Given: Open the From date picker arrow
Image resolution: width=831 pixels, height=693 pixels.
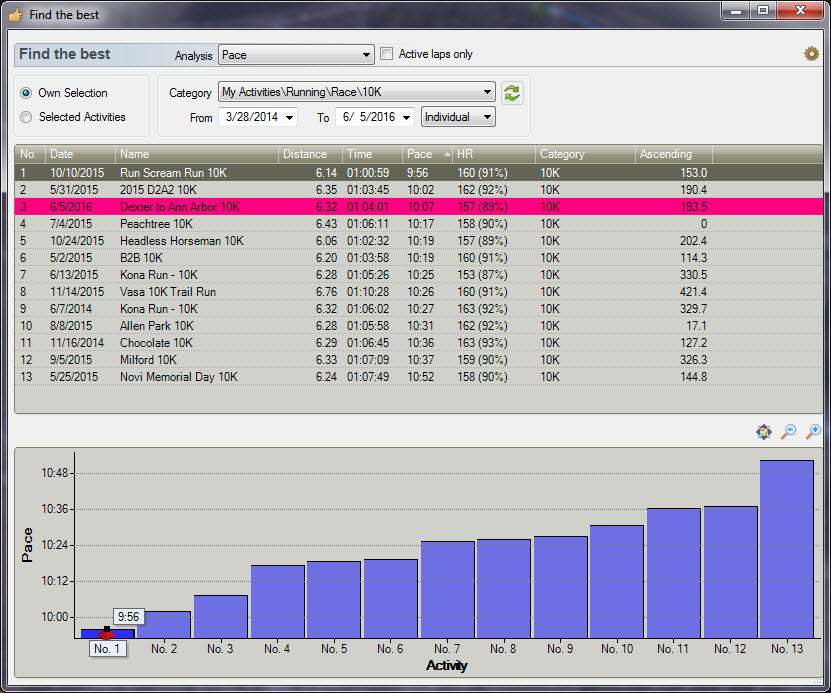Looking at the screenshot, I should click(290, 117).
